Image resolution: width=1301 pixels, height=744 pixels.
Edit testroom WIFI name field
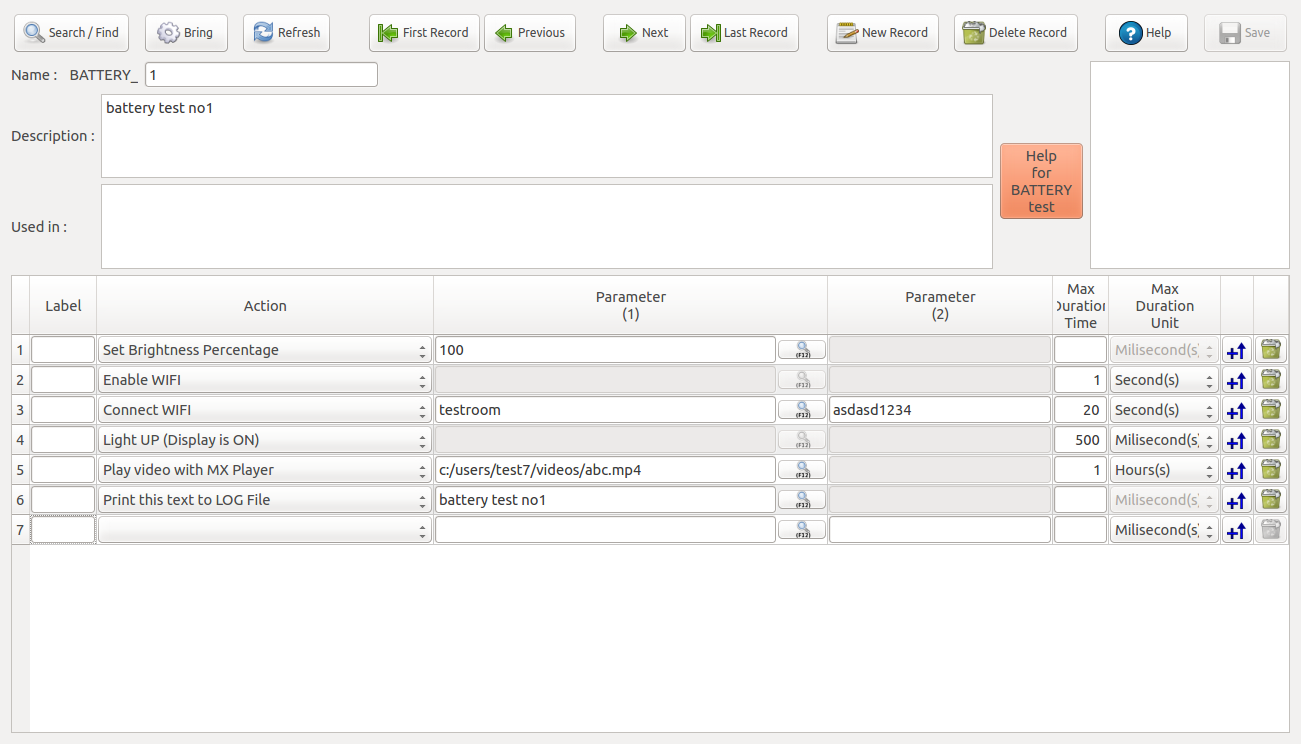tap(605, 410)
